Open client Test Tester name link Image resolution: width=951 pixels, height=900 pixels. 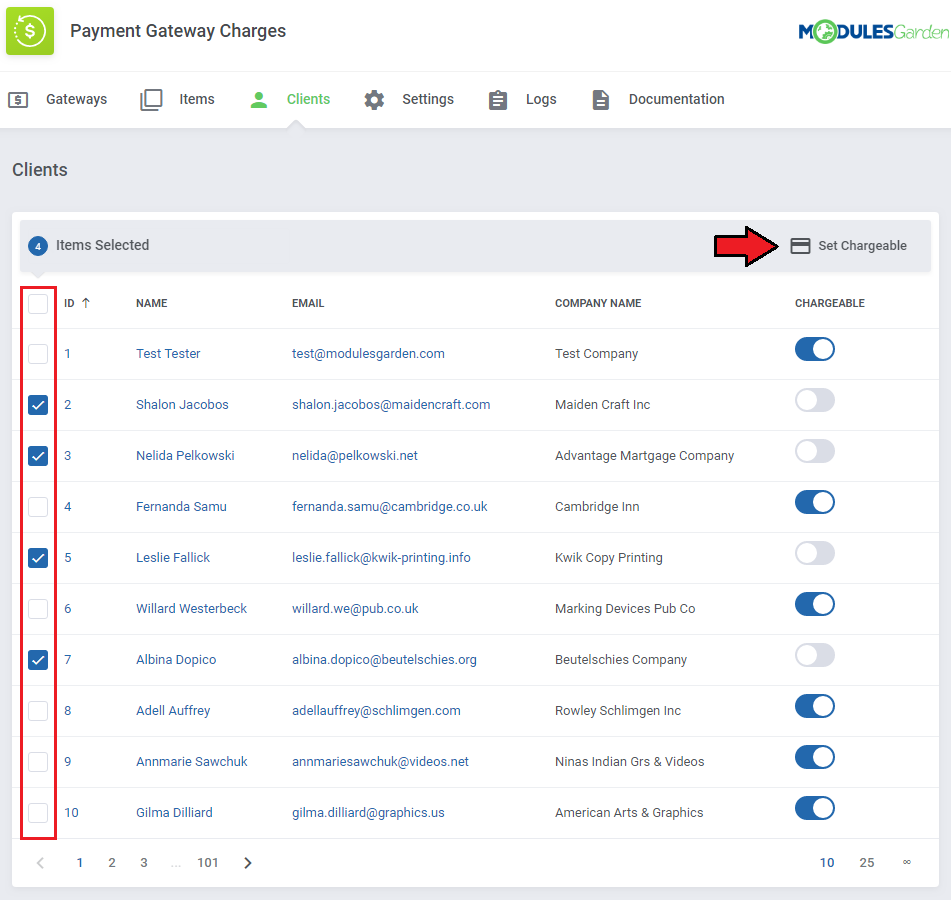[168, 354]
